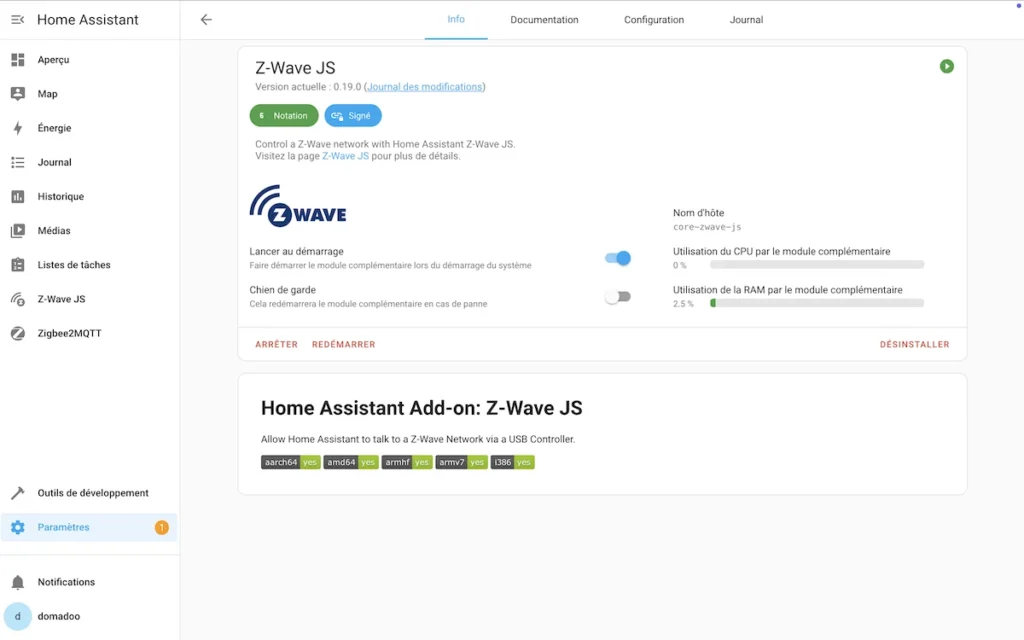This screenshot has width=1024, height=640.
Task: Click the Paramètres notification badge
Action: click(x=161, y=527)
